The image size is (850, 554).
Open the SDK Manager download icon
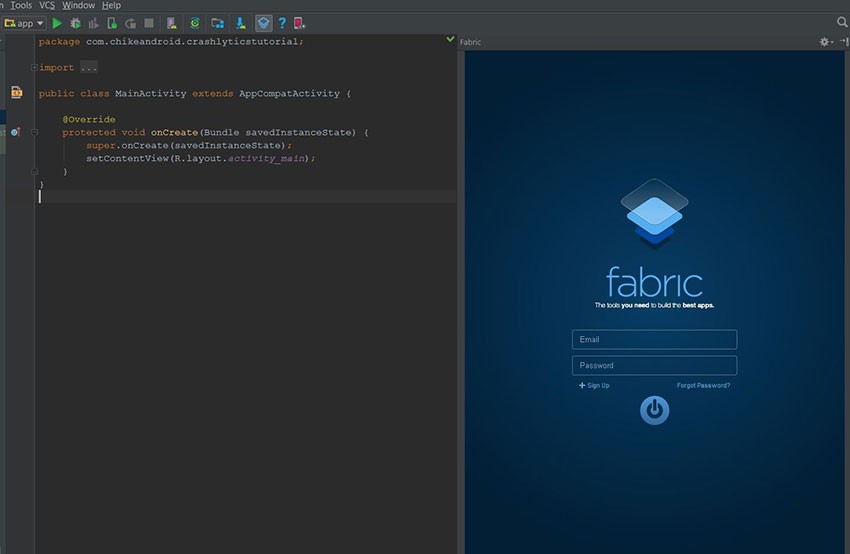pos(241,23)
